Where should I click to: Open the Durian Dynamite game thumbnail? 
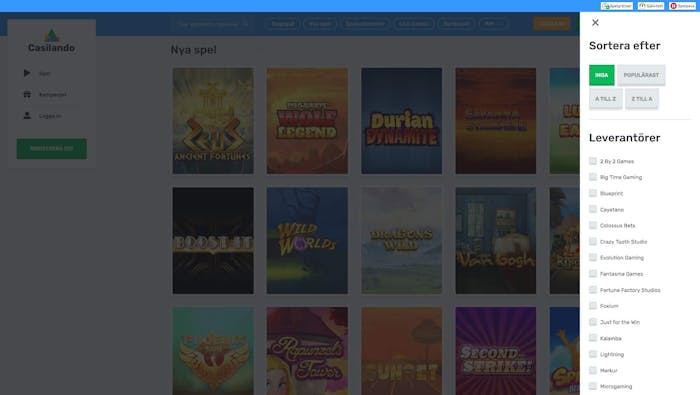coord(401,121)
